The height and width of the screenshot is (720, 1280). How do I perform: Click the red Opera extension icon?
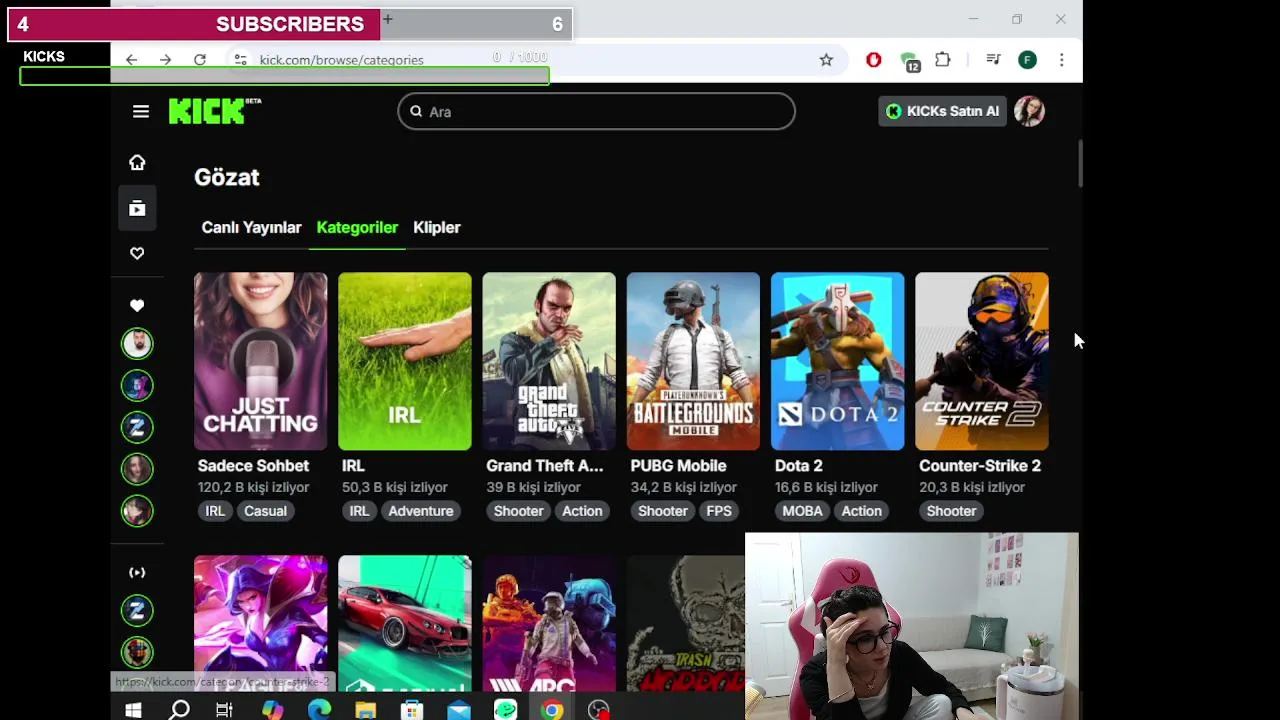click(x=873, y=60)
